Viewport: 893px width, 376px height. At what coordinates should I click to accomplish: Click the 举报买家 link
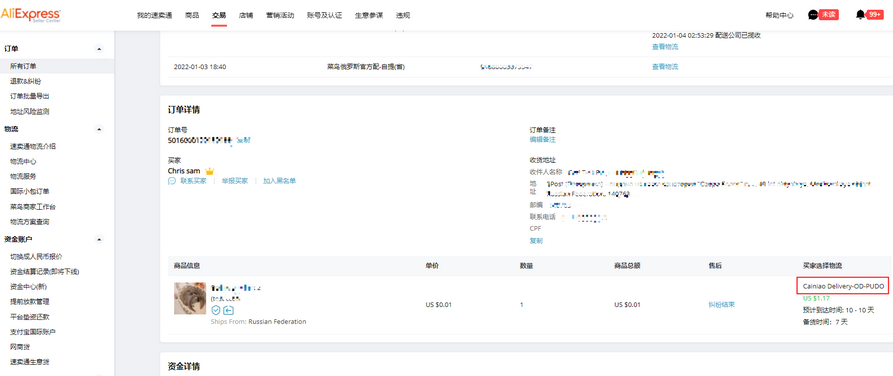pos(235,181)
